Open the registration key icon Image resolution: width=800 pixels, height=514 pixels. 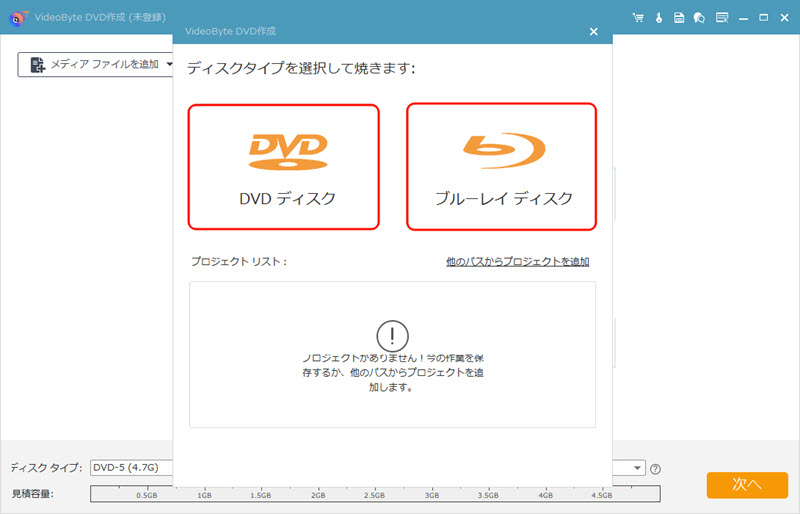click(659, 18)
